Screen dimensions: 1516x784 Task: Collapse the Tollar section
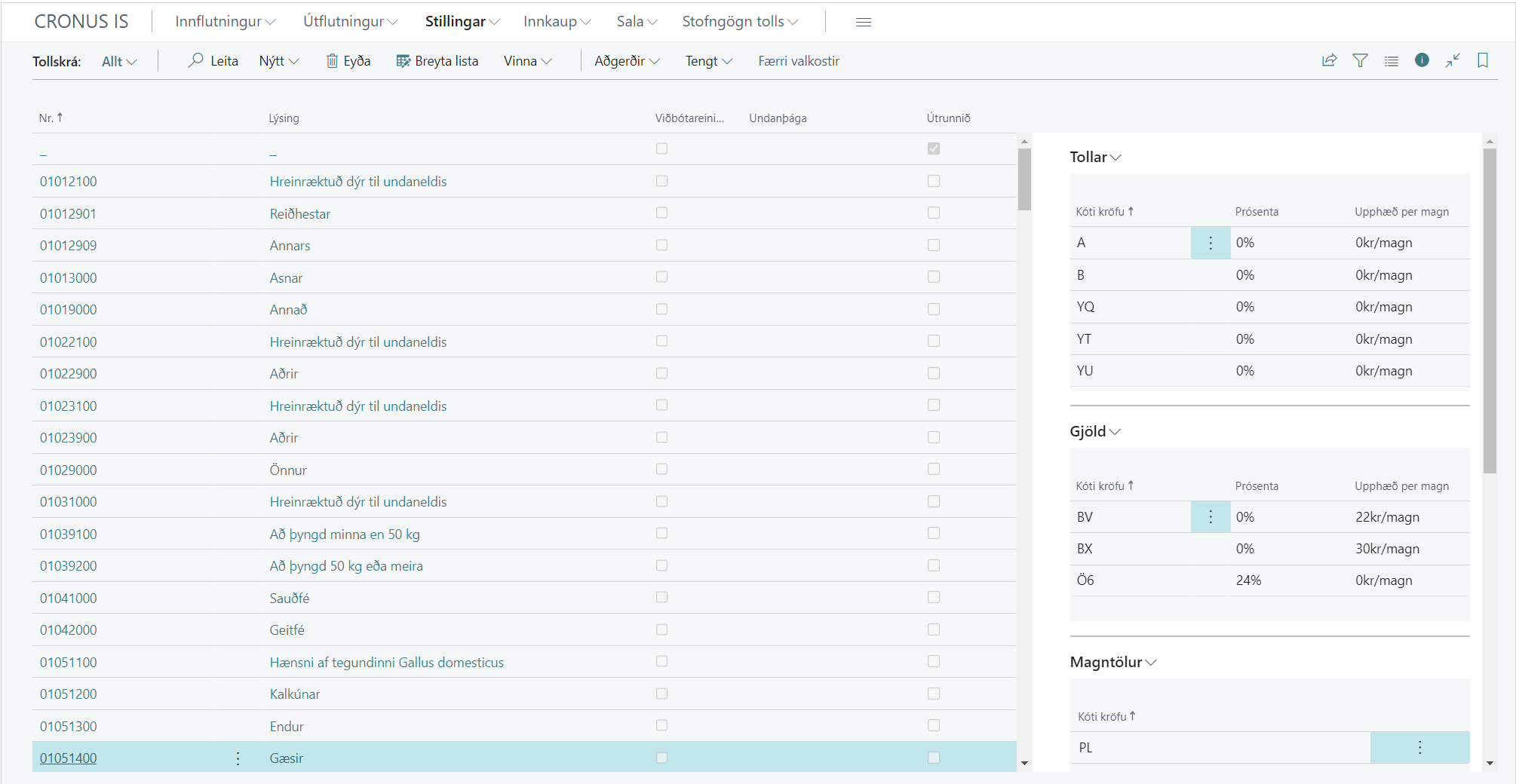[x=1095, y=157]
